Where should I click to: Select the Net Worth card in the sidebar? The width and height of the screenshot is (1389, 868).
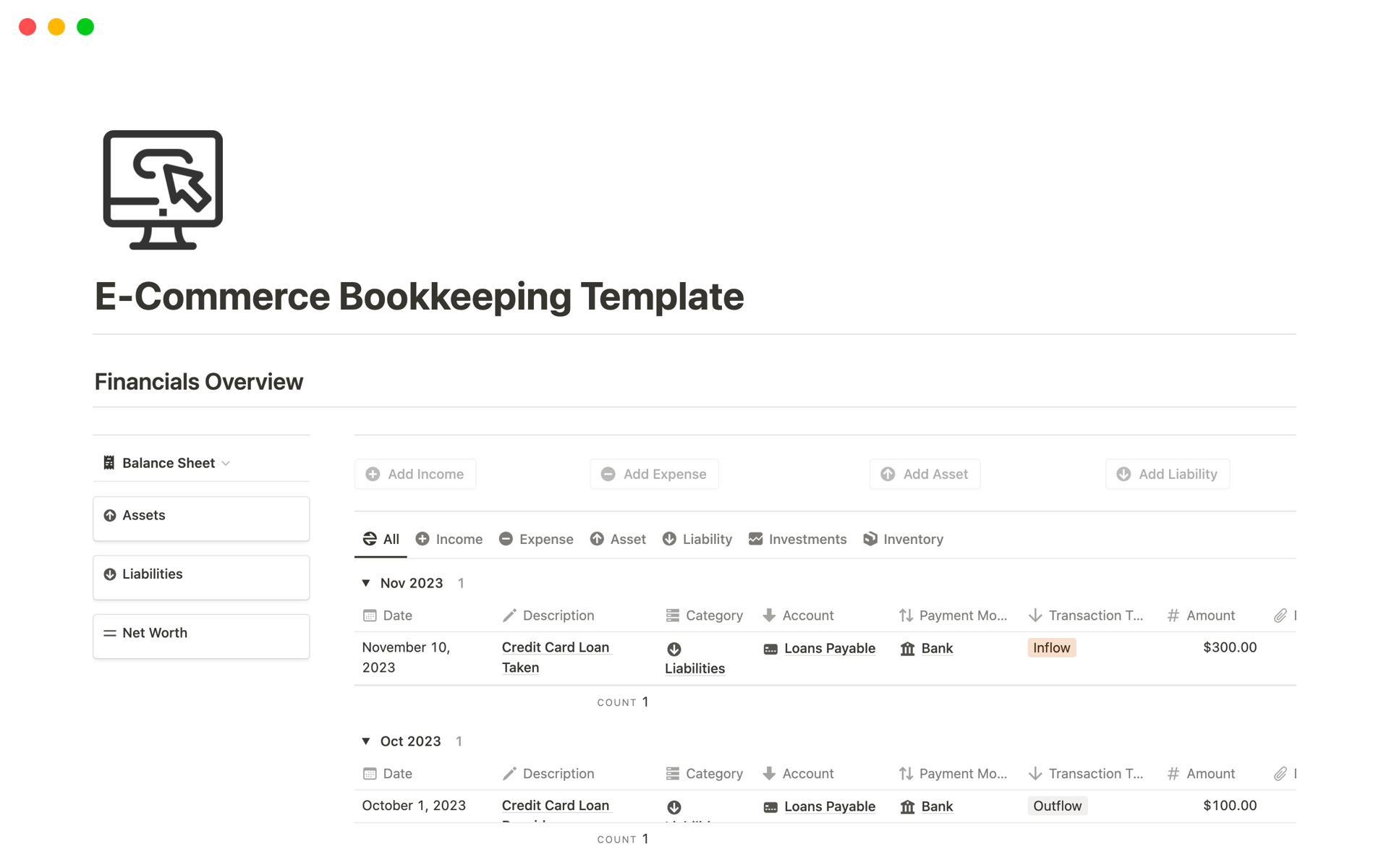click(x=200, y=632)
